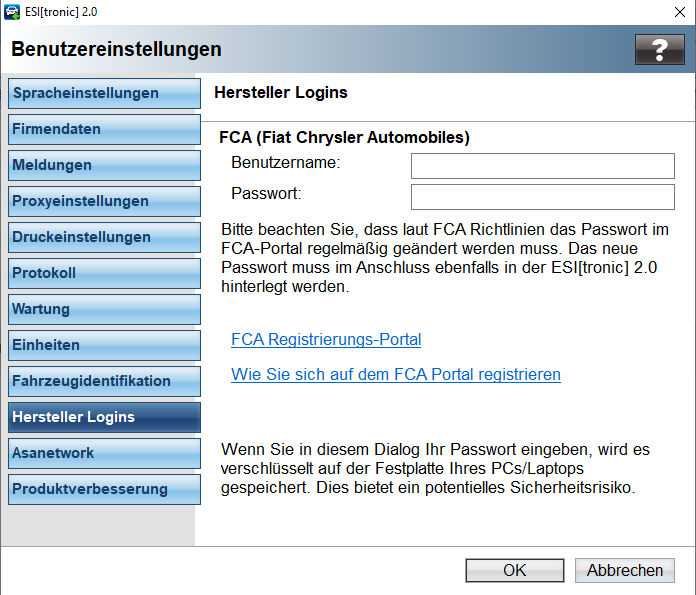Open the Asanetwork section
Image resolution: width=696 pixels, height=595 pixels.
click(104, 453)
